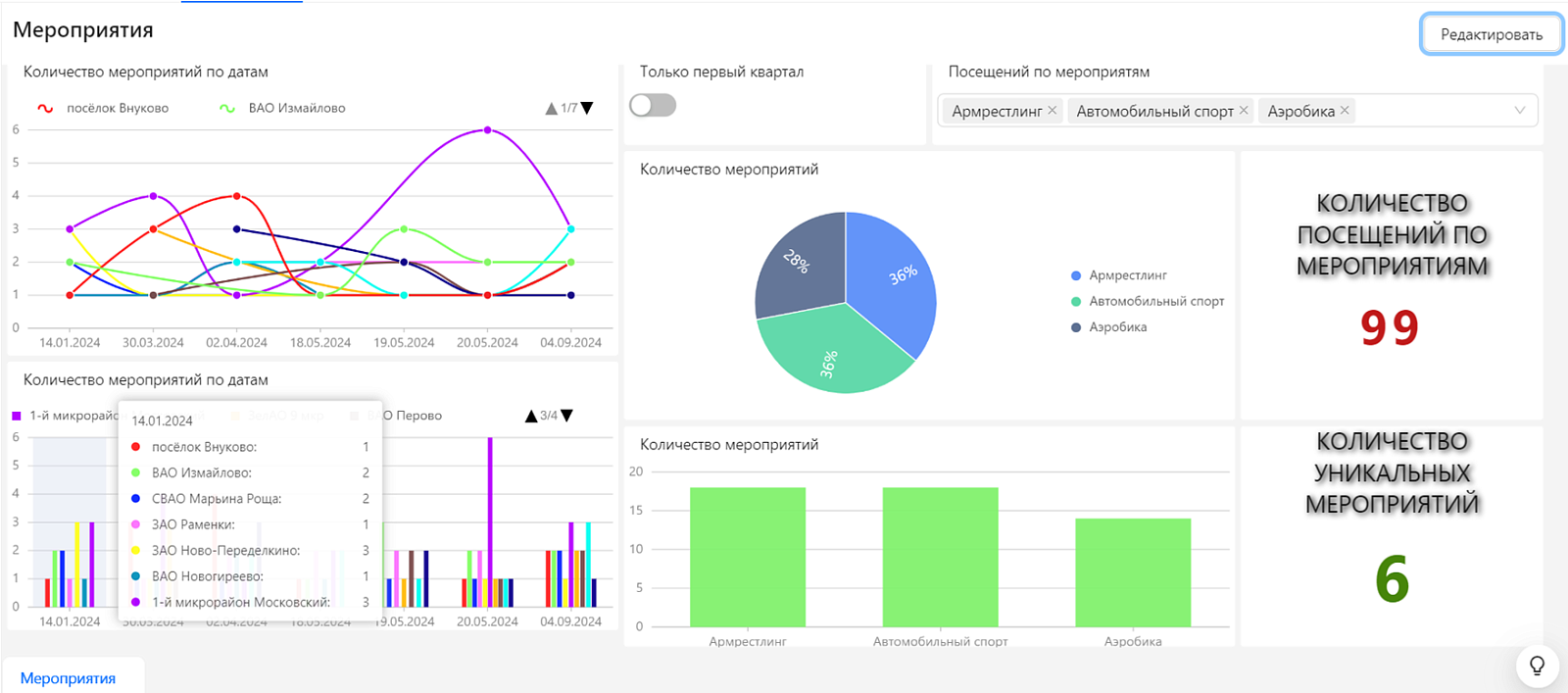Toggle посёлок Внуково legend series
1568x693 pixels.
tap(102, 108)
